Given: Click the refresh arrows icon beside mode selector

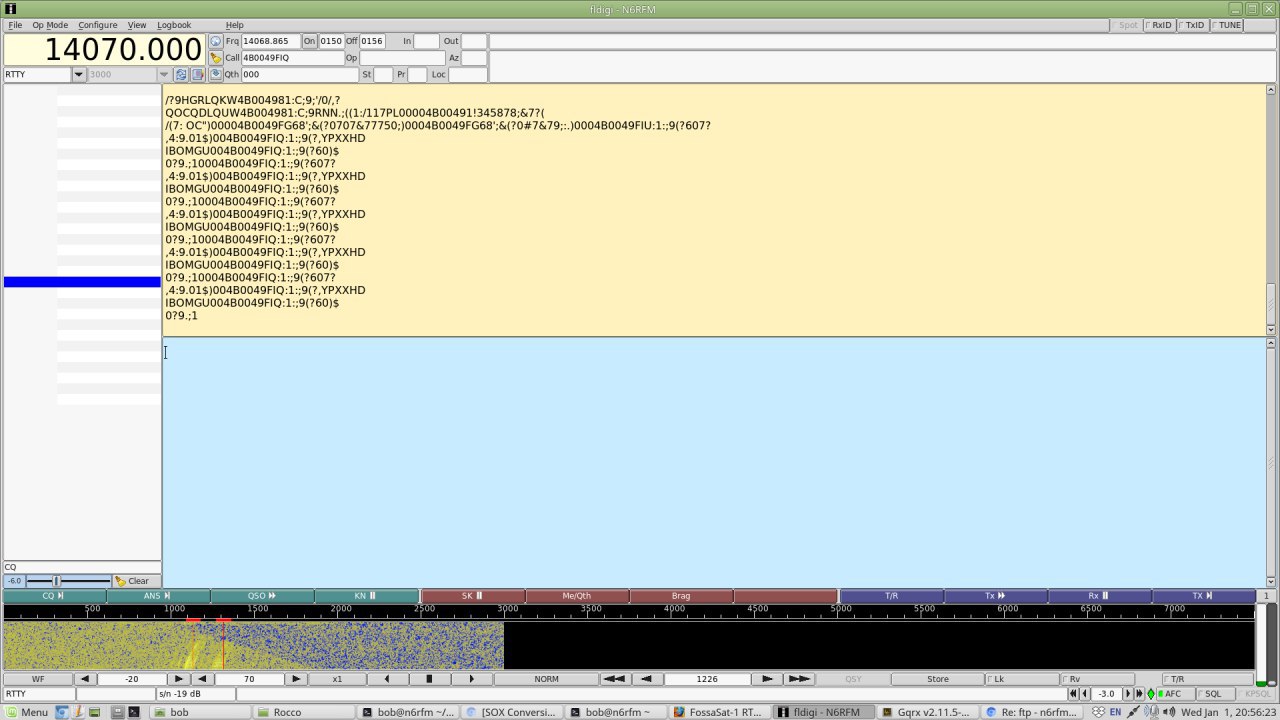Looking at the screenshot, I should click(181, 75).
